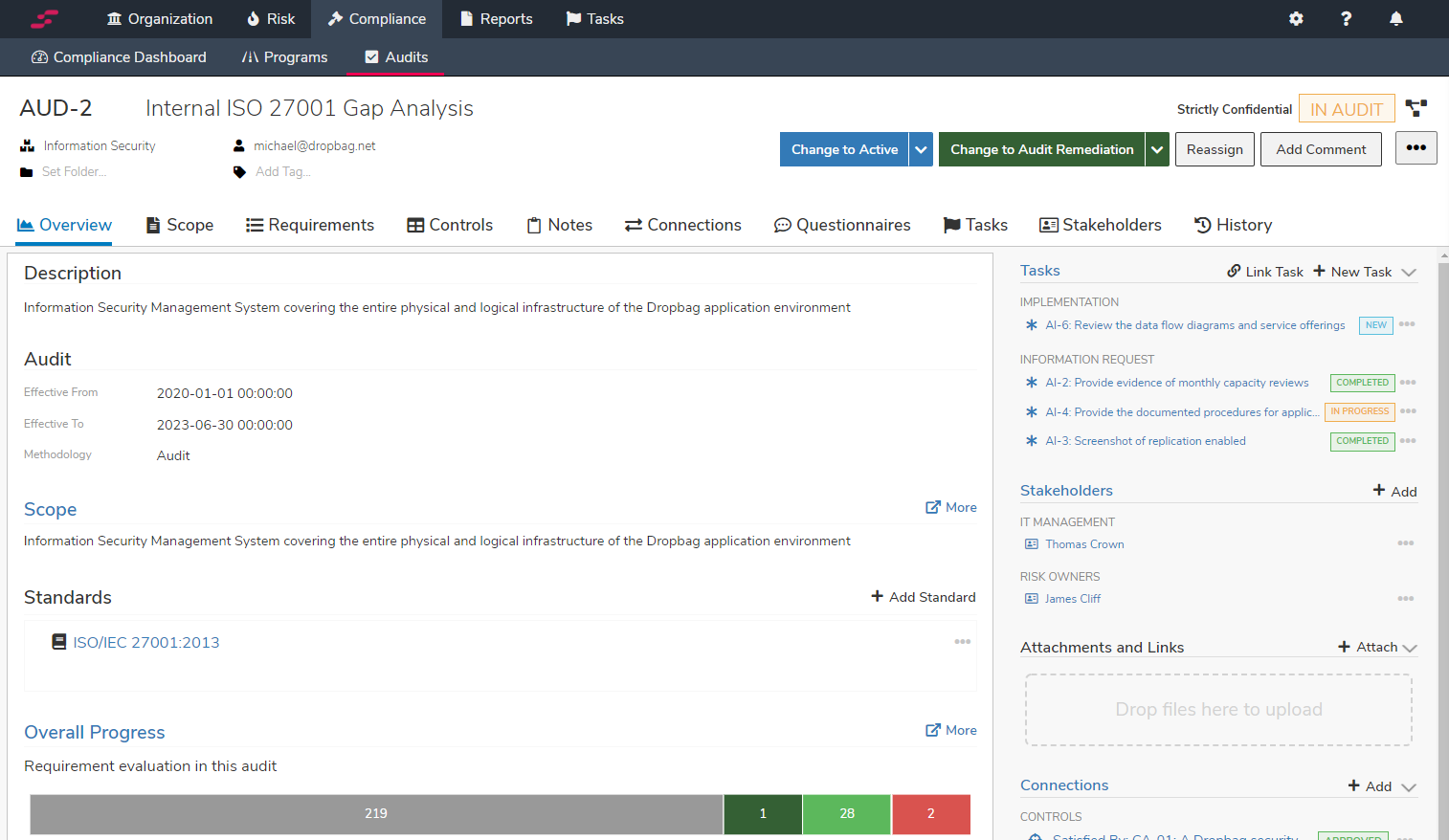Switch to the Connections tab
This screenshot has height=840, width=1449.
tap(683, 225)
